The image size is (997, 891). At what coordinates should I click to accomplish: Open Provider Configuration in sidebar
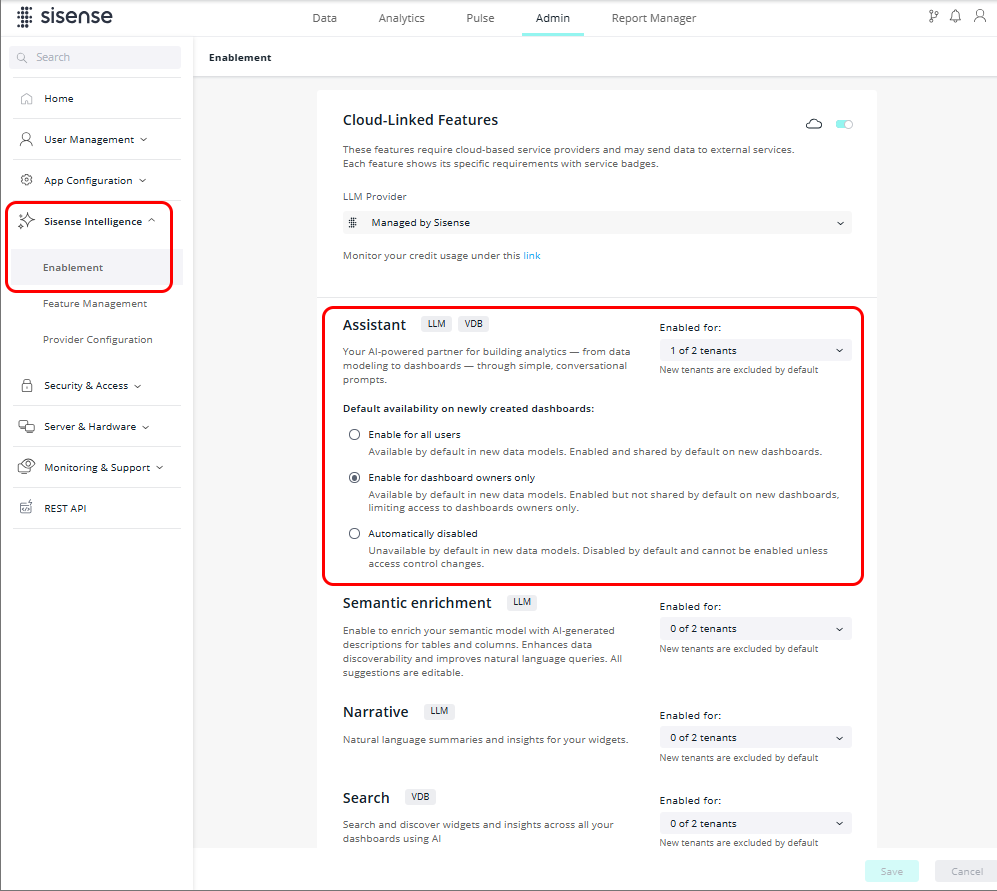[x=97, y=340]
